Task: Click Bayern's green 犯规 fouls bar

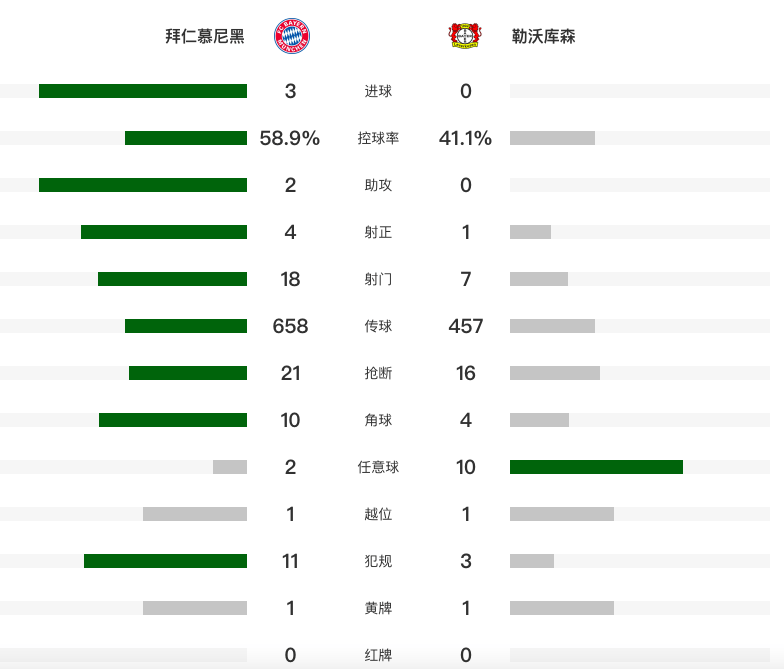Action: coord(165,561)
